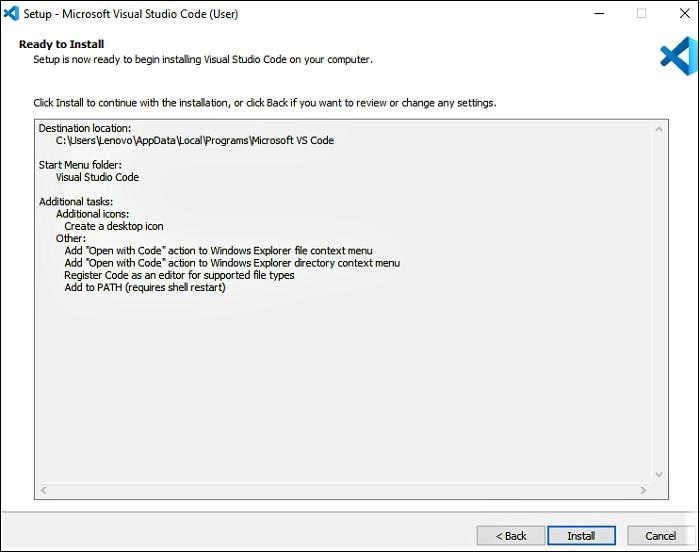Screen dimensions: 700x552
Task: Click the horizontal scrollbar track in summary
Action: pyautogui.click(x=342, y=491)
